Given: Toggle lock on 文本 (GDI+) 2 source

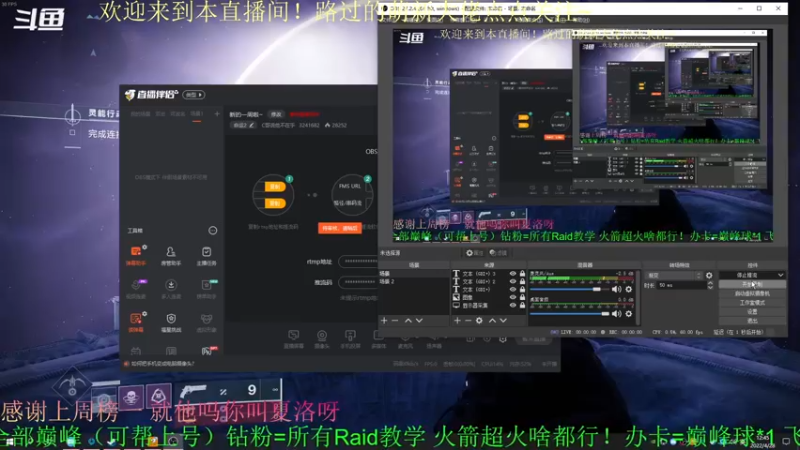Looking at the screenshot, I should click(x=522, y=282).
